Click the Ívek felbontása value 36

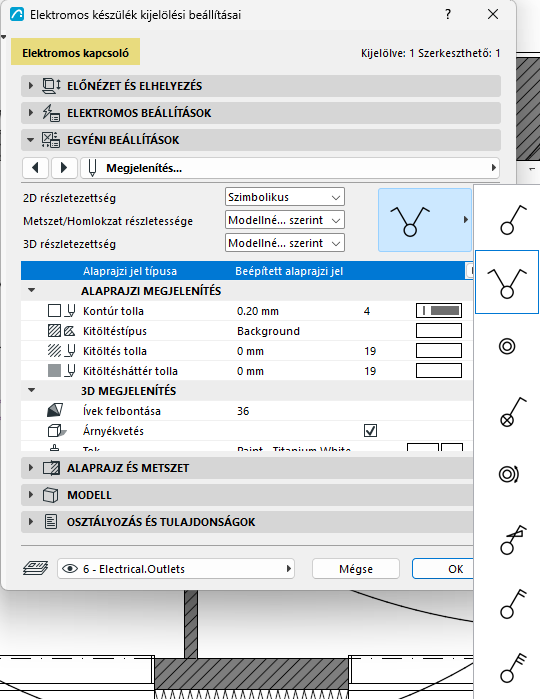coord(243,411)
